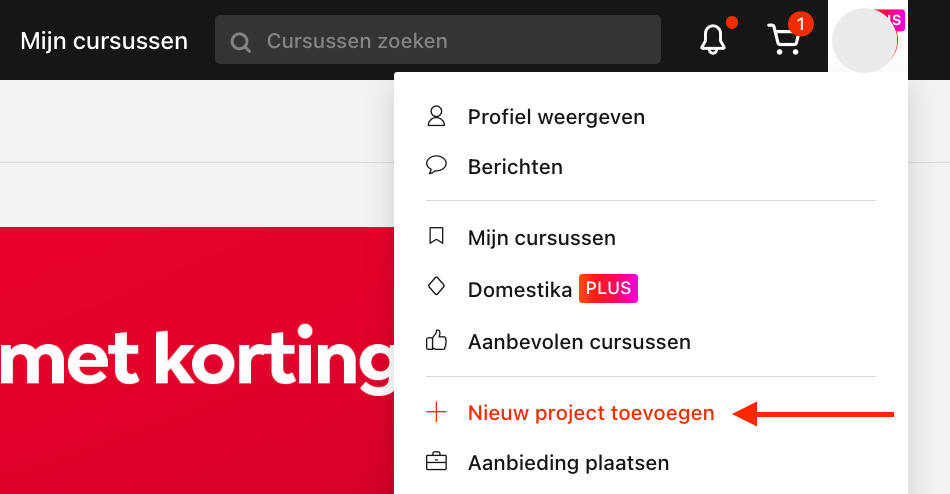This screenshot has height=494, width=950.
Task: Select Aanbieding plaatsen menu item
Action: click(x=568, y=463)
